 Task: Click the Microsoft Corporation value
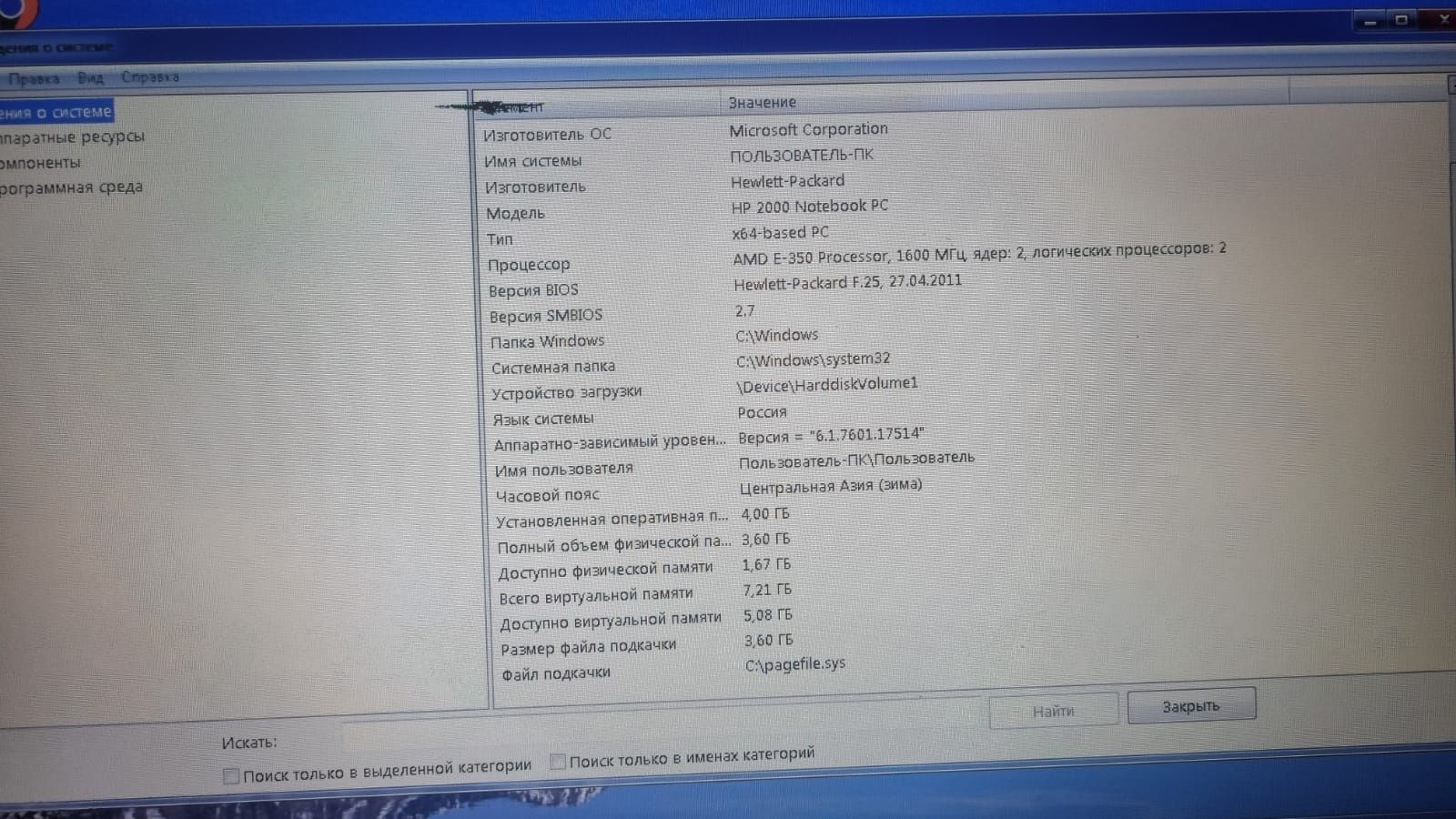coord(808,130)
